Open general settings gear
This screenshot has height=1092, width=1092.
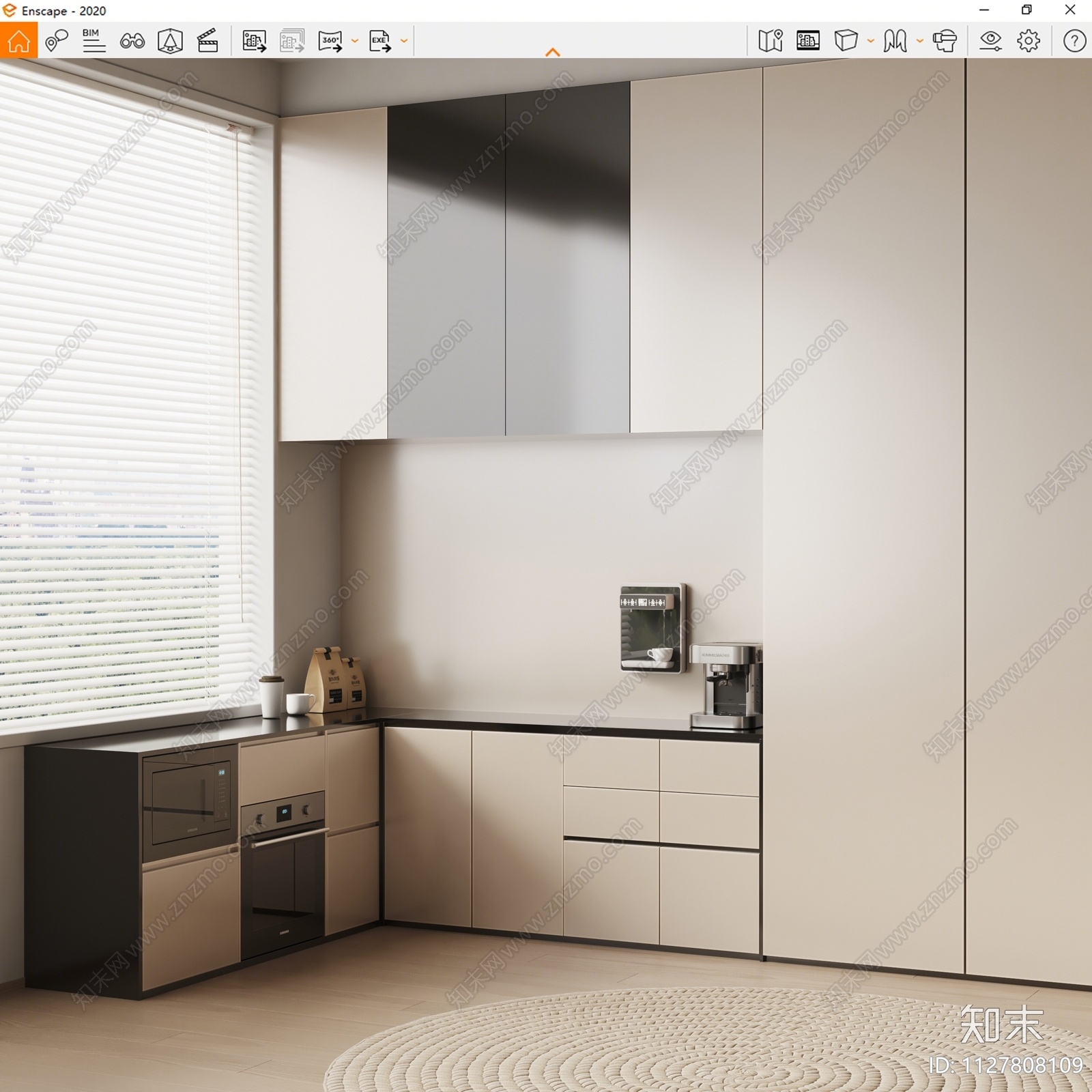pyautogui.click(x=1029, y=41)
